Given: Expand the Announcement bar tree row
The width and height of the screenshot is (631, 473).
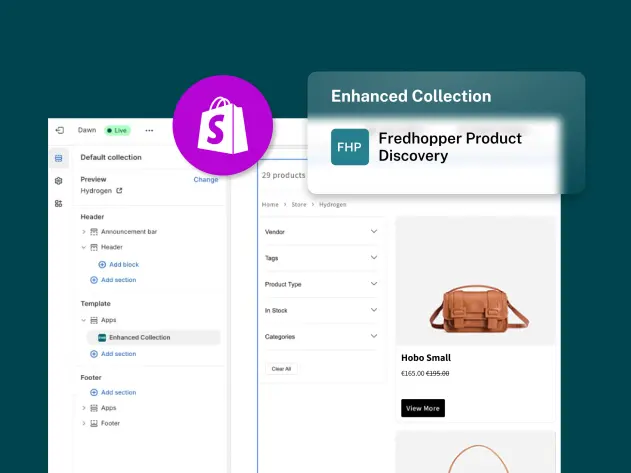Looking at the screenshot, I should (83, 231).
